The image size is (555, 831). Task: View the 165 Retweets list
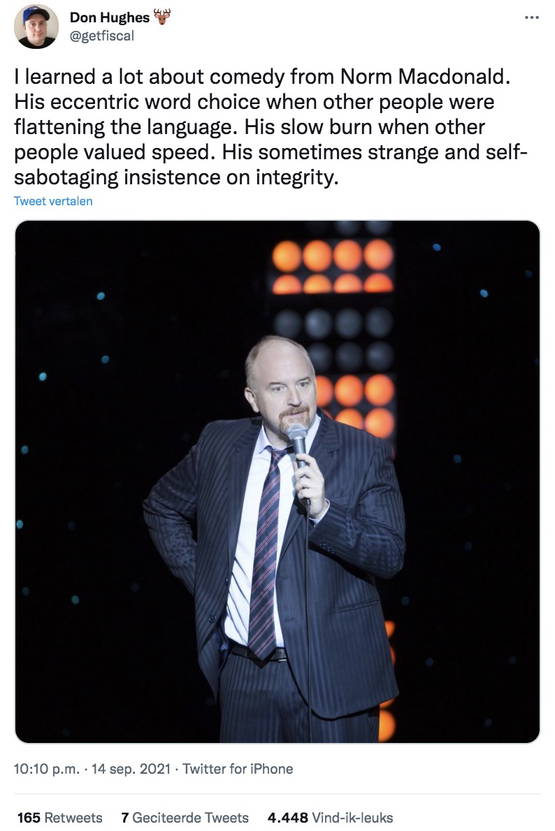59,818
